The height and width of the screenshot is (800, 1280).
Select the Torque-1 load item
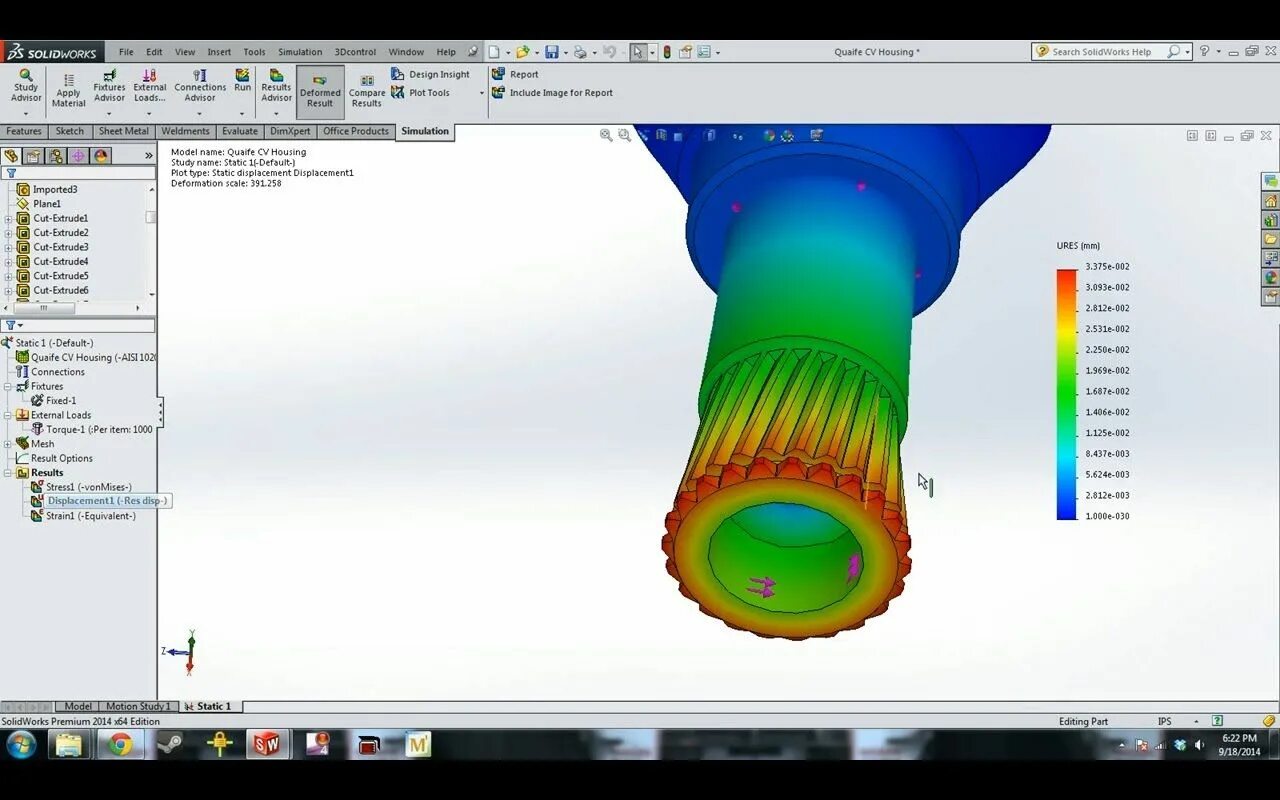(92, 430)
